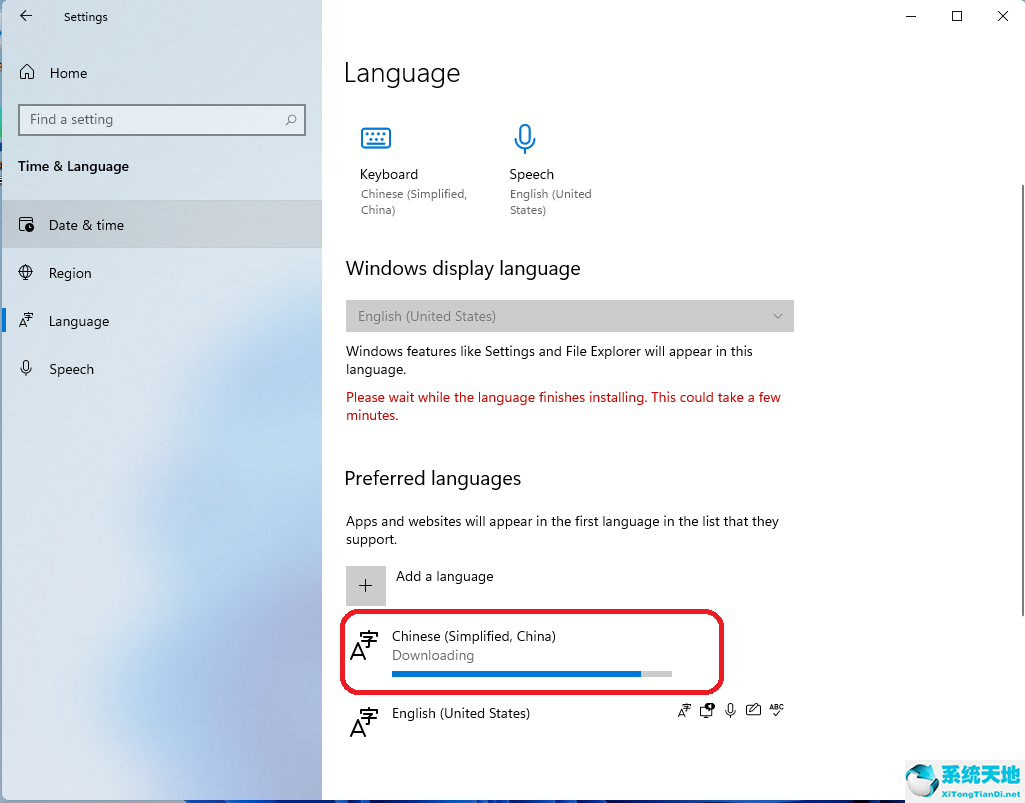Click the Preferred languages heading
This screenshot has height=803, width=1025.
(x=433, y=478)
